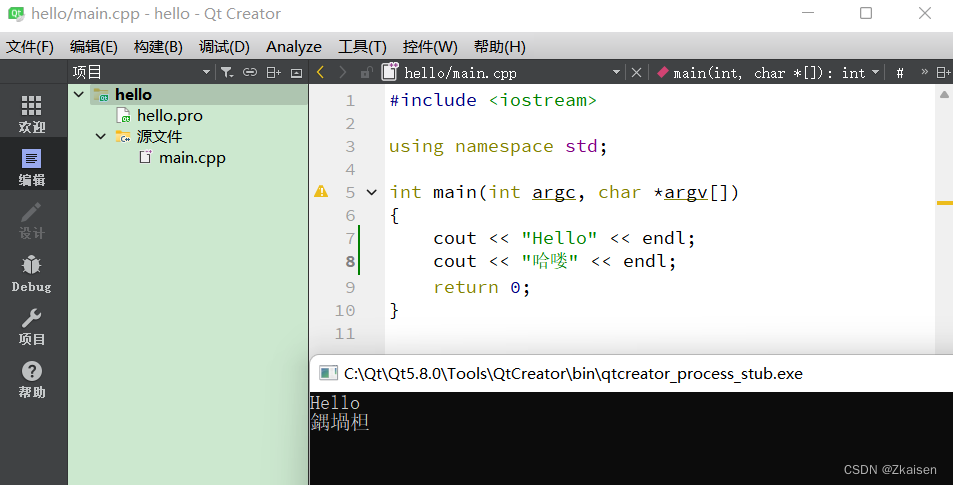Click the # preprocessor directives button

900,73
